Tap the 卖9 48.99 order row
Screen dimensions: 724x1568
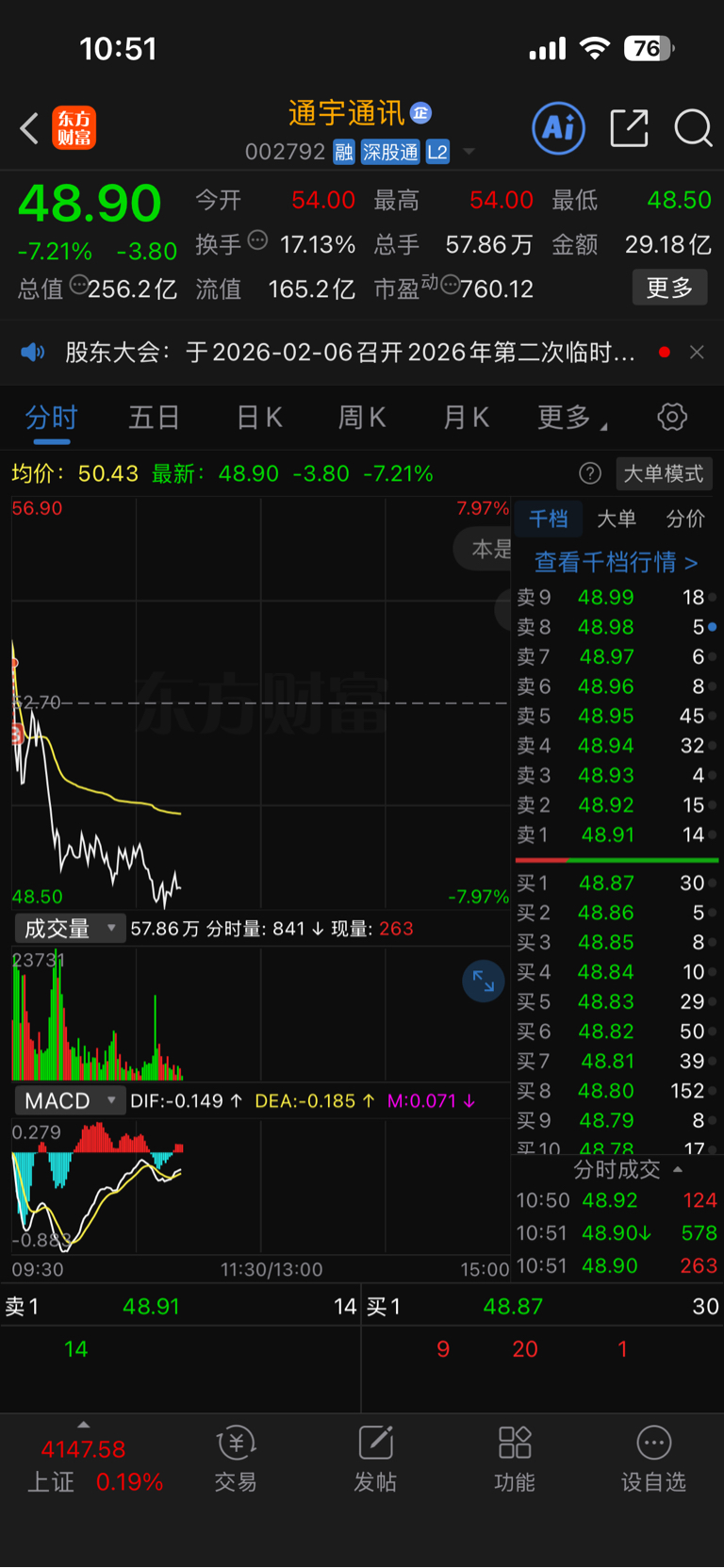click(x=617, y=597)
